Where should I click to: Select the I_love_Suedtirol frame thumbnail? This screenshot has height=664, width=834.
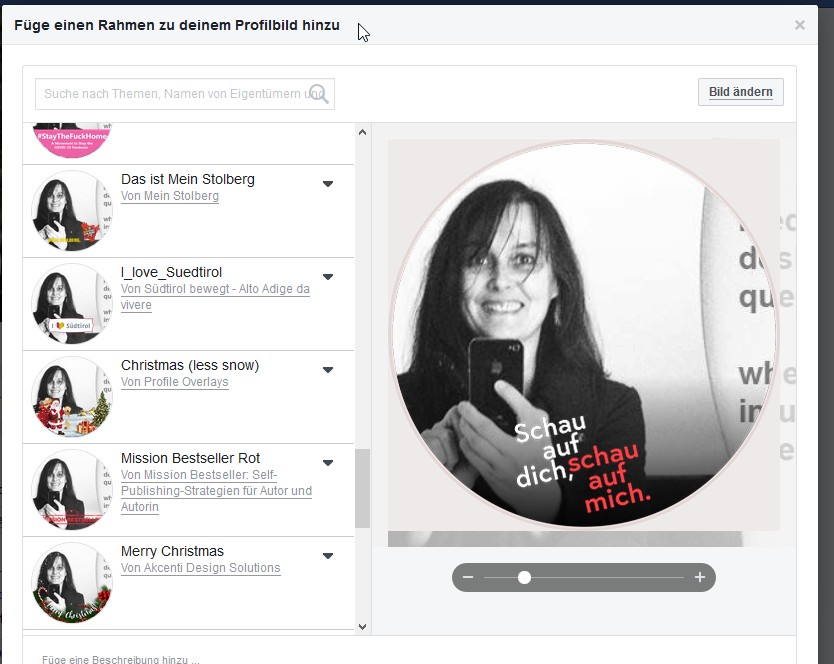72,304
